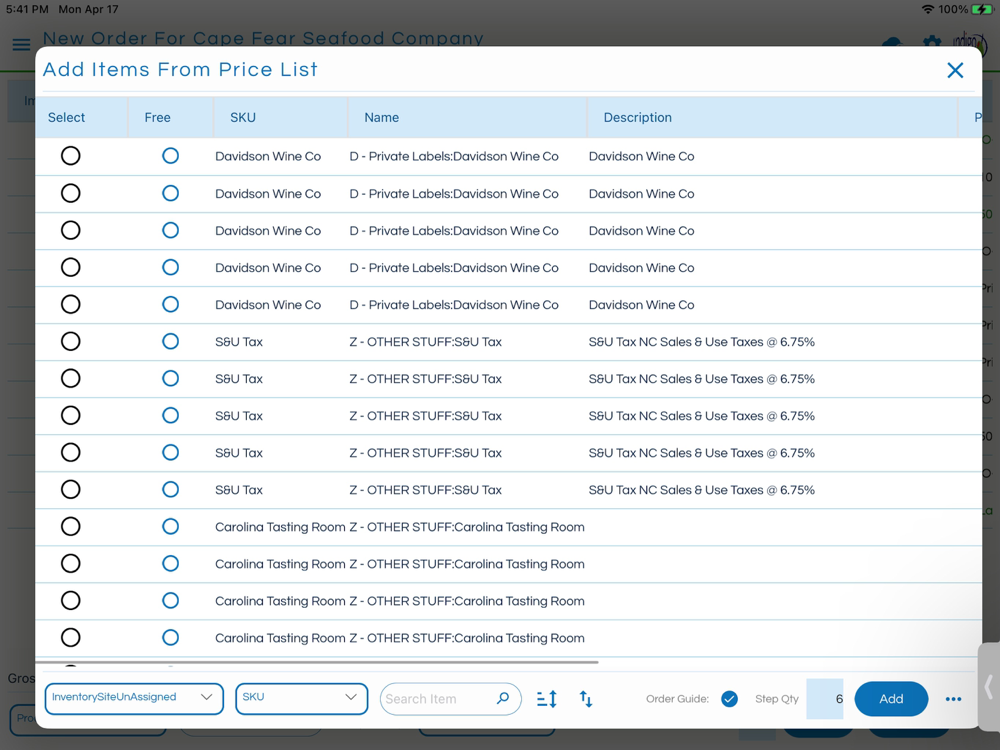
Task: Select the last S&U Tax row
Action: coord(71,489)
